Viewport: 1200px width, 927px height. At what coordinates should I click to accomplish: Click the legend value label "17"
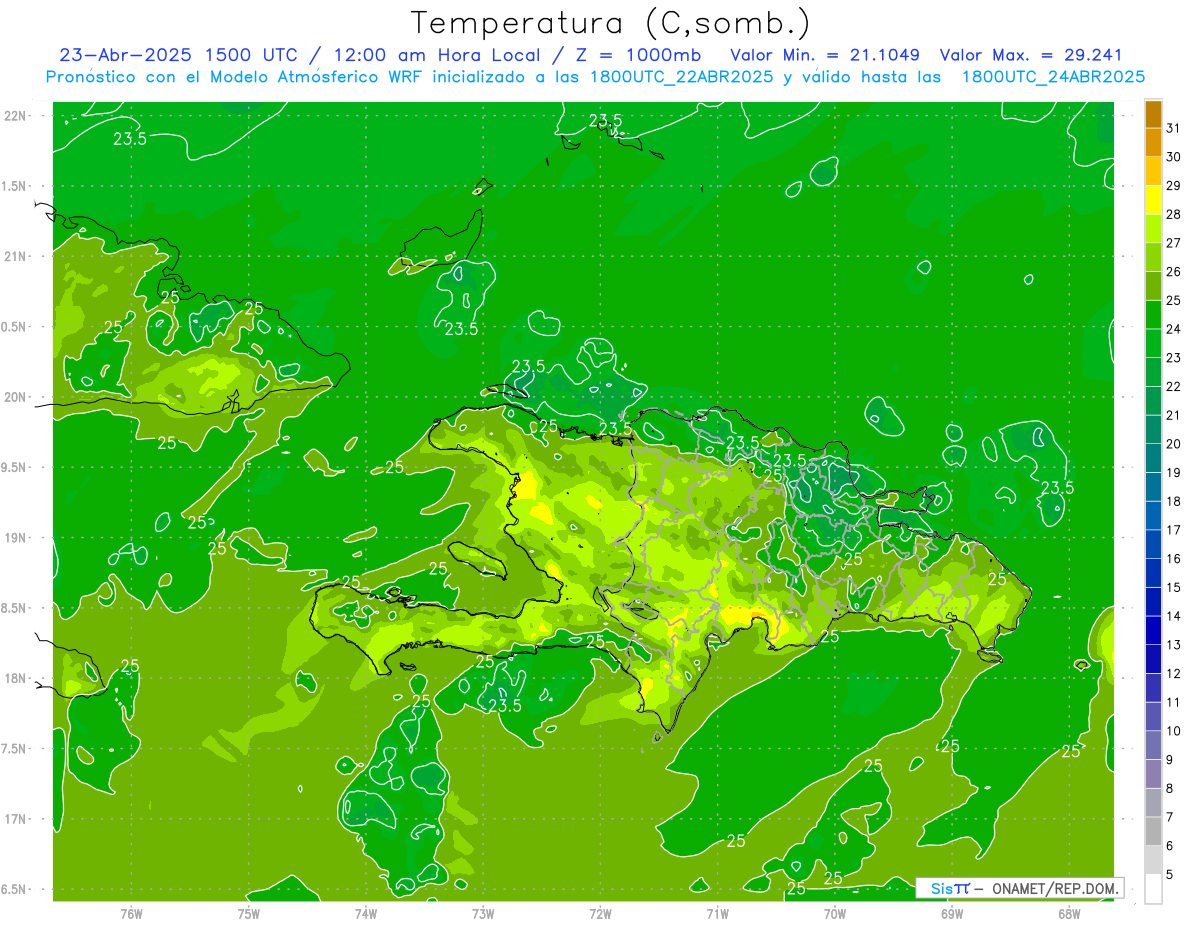[1174, 530]
